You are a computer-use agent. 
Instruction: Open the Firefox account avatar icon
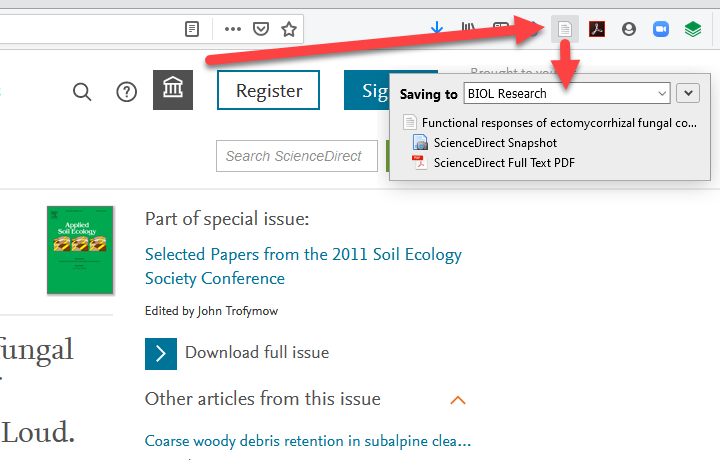629,29
